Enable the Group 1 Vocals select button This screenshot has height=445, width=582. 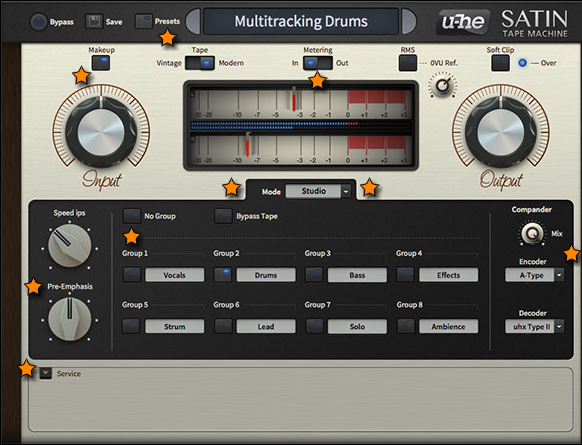[x=132, y=275]
